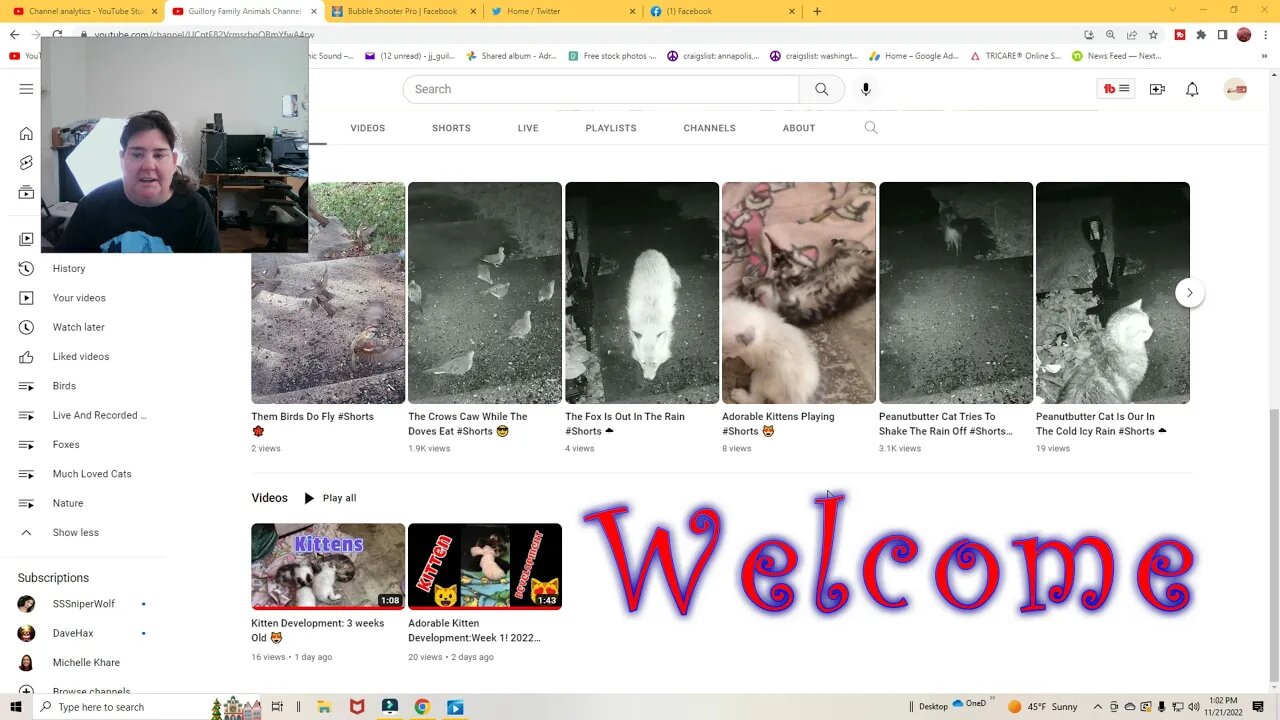The height and width of the screenshot is (720, 1280).
Task: Open Michelle Khare subscription
Action: [x=86, y=662]
